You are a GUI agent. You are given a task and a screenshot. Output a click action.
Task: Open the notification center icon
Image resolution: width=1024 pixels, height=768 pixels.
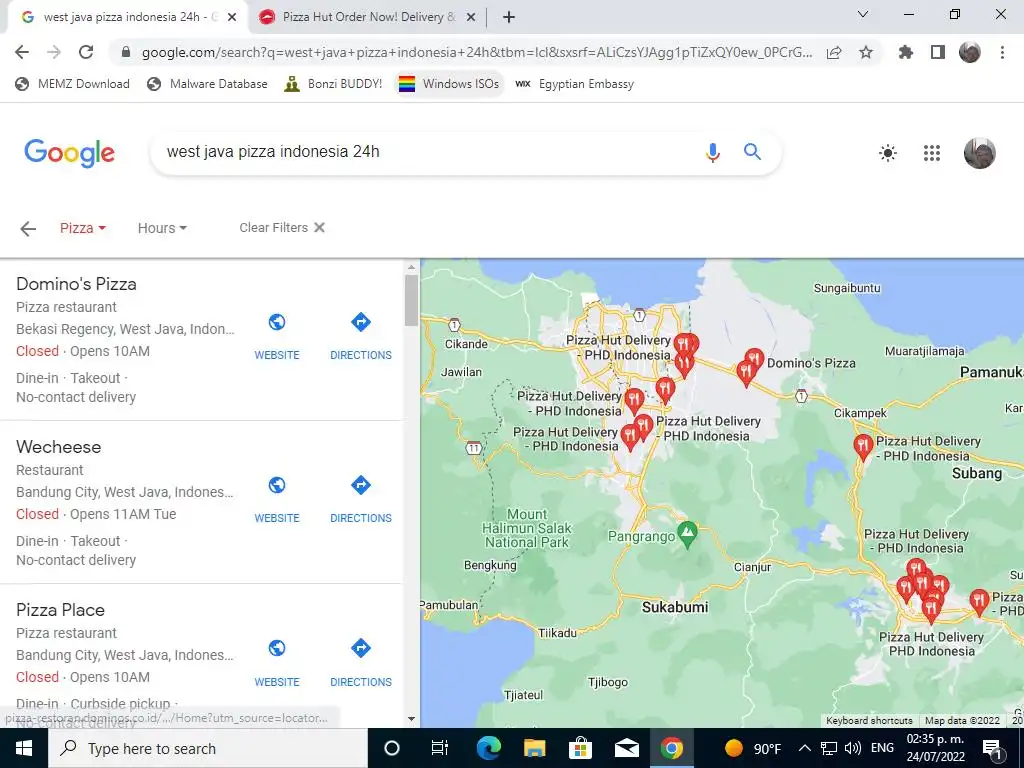point(993,748)
